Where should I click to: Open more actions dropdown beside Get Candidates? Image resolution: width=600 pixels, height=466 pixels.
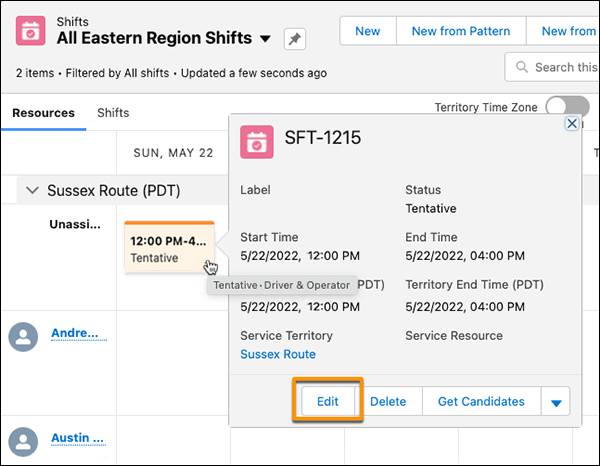point(555,402)
